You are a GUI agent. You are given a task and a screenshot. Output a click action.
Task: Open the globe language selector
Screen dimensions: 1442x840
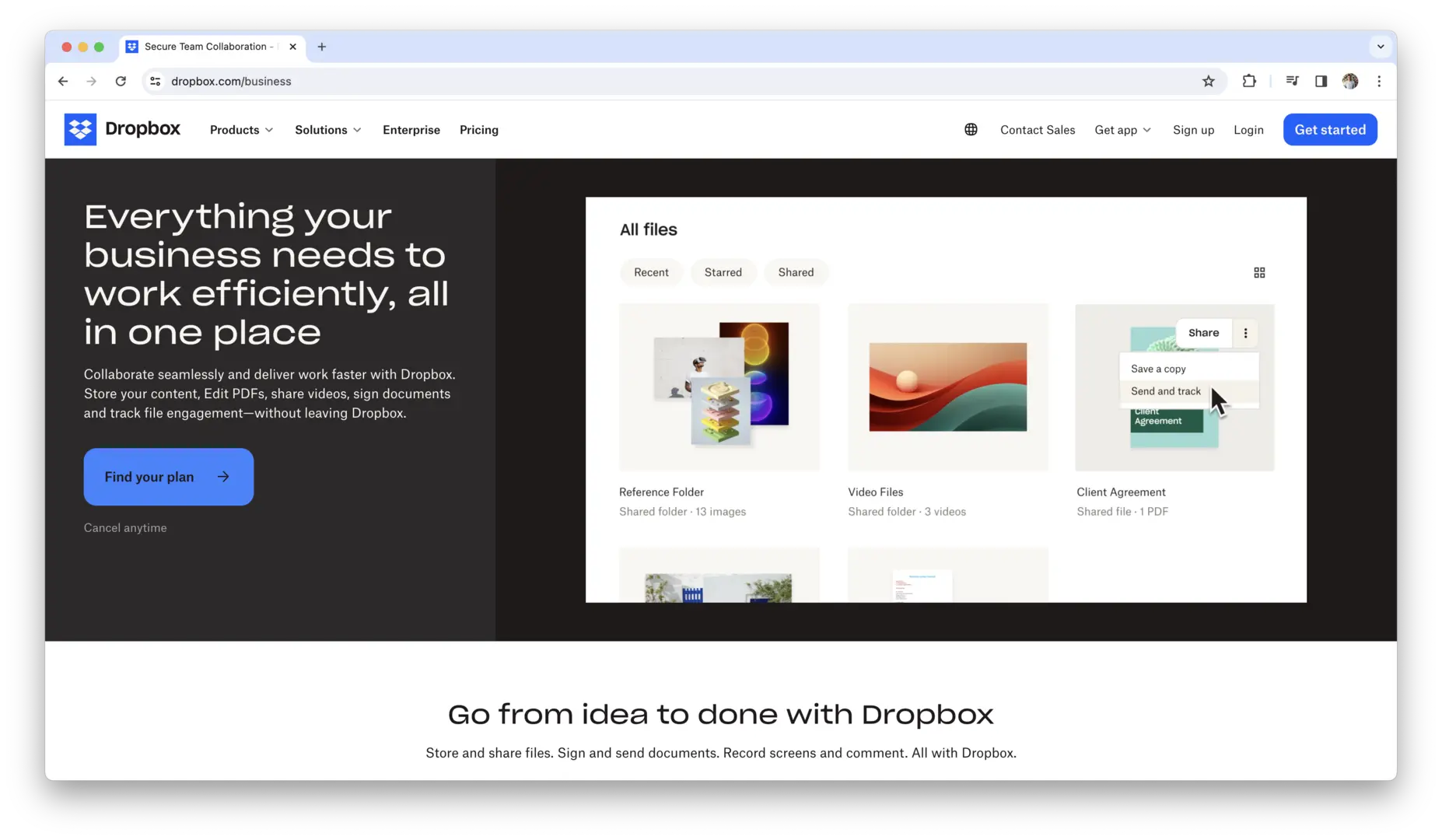coord(971,130)
